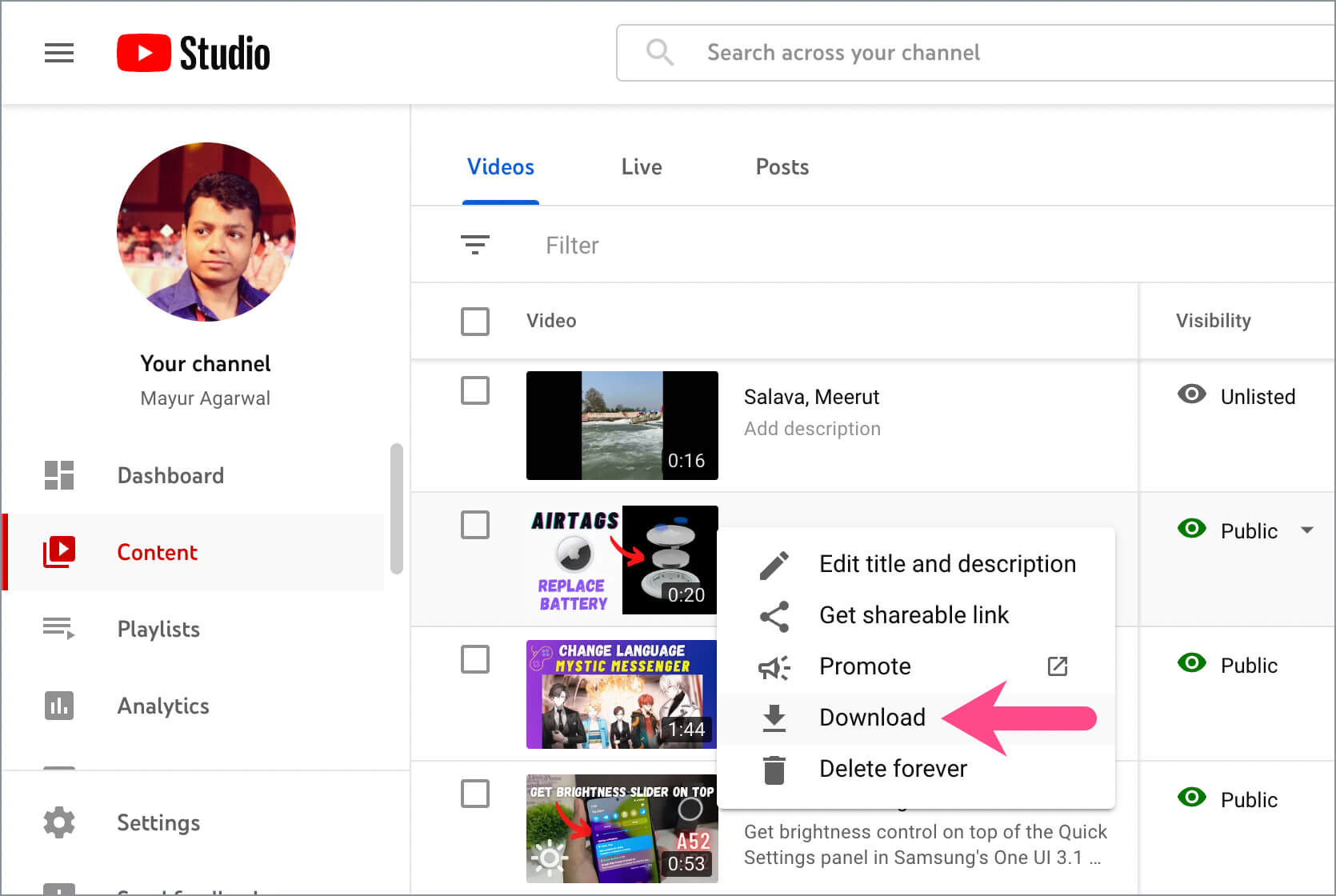Click the Dashboard grid icon
Viewport: 1336px width, 896px height.
(x=58, y=475)
